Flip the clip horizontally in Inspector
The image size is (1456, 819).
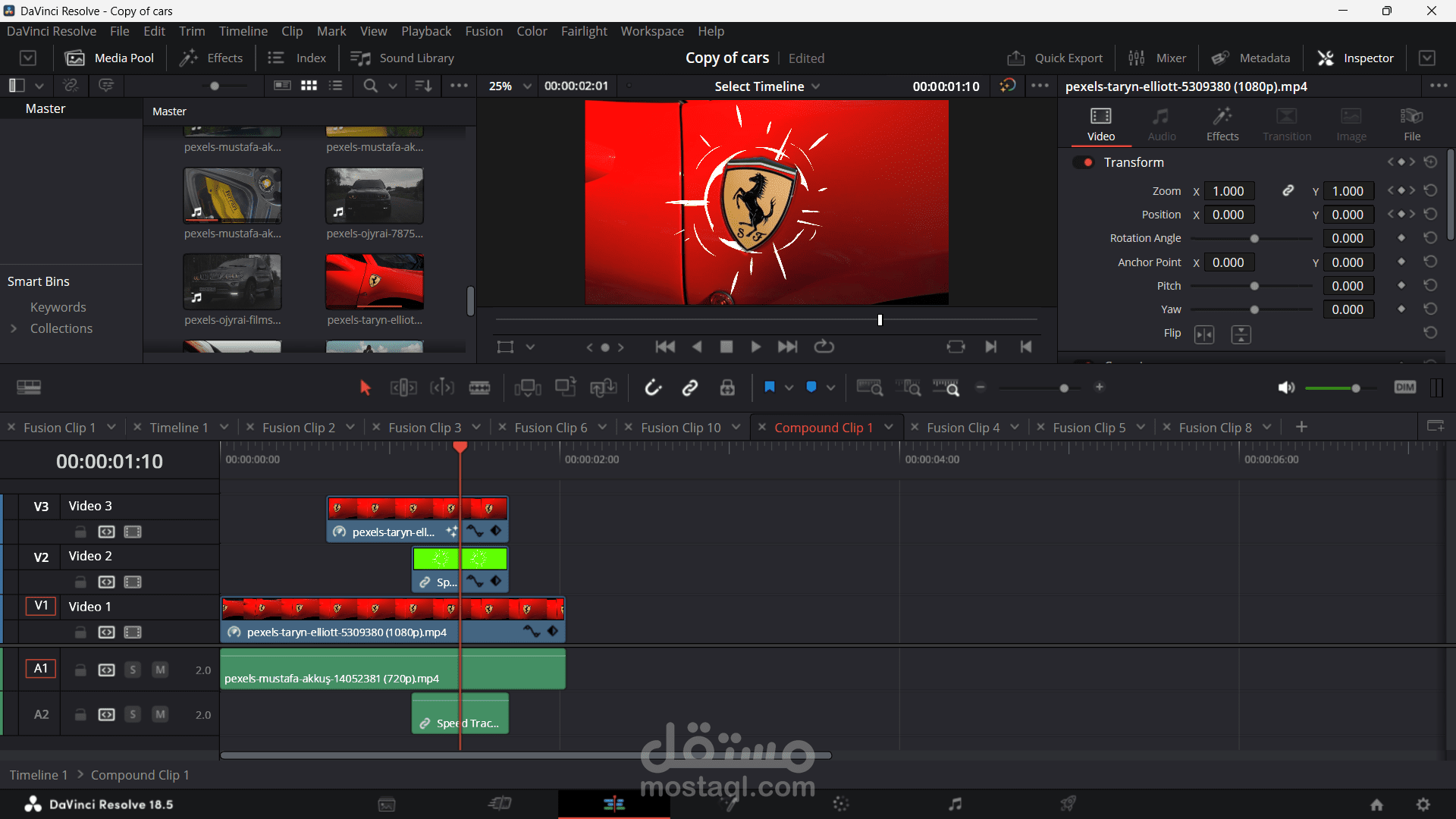pyautogui.click(x=1204, y=334)
